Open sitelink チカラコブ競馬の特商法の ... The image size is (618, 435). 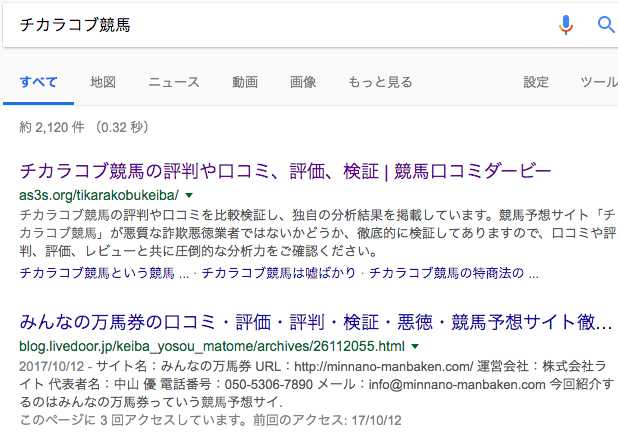(454, 273)
